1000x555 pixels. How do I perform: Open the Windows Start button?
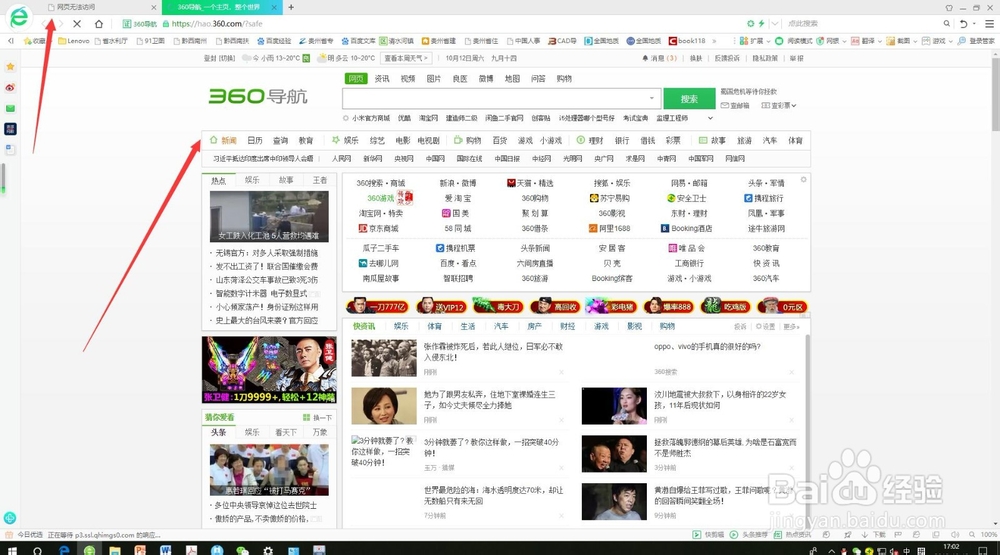[11, 550]
